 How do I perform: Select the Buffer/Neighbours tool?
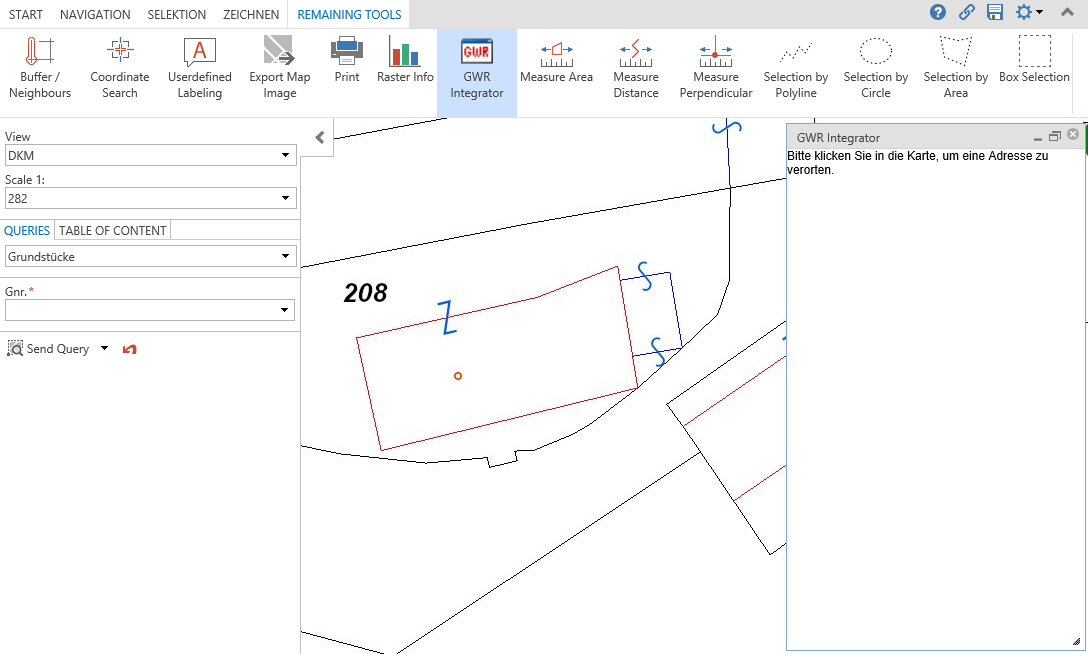click(x=40, y=65)
